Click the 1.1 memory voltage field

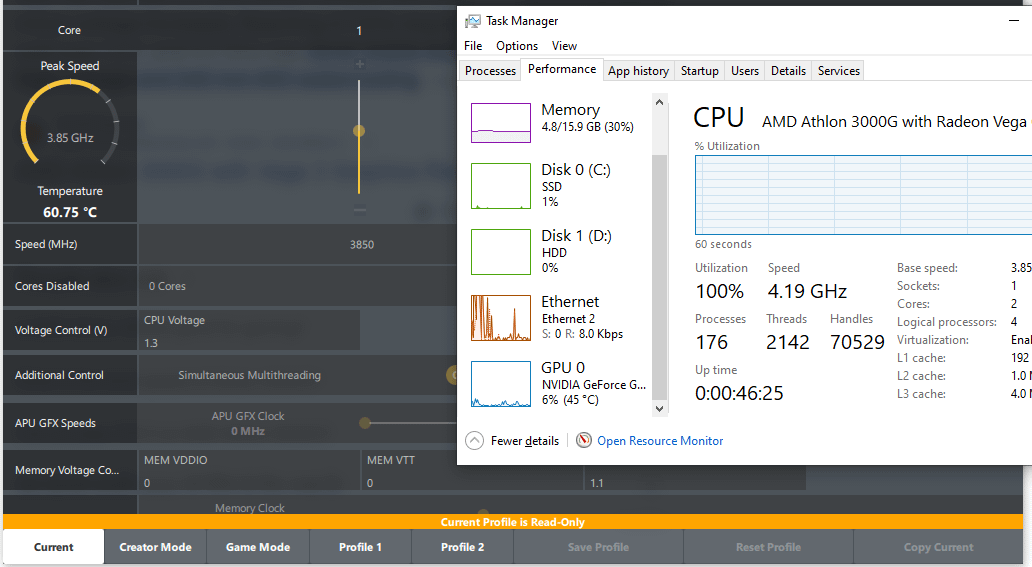(695, 477)
